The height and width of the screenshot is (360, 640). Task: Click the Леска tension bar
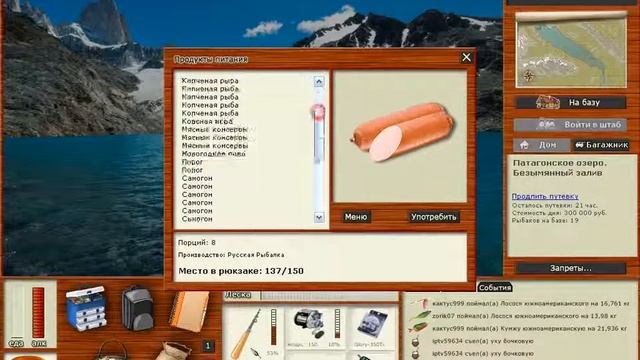click(x=329, y=296)
